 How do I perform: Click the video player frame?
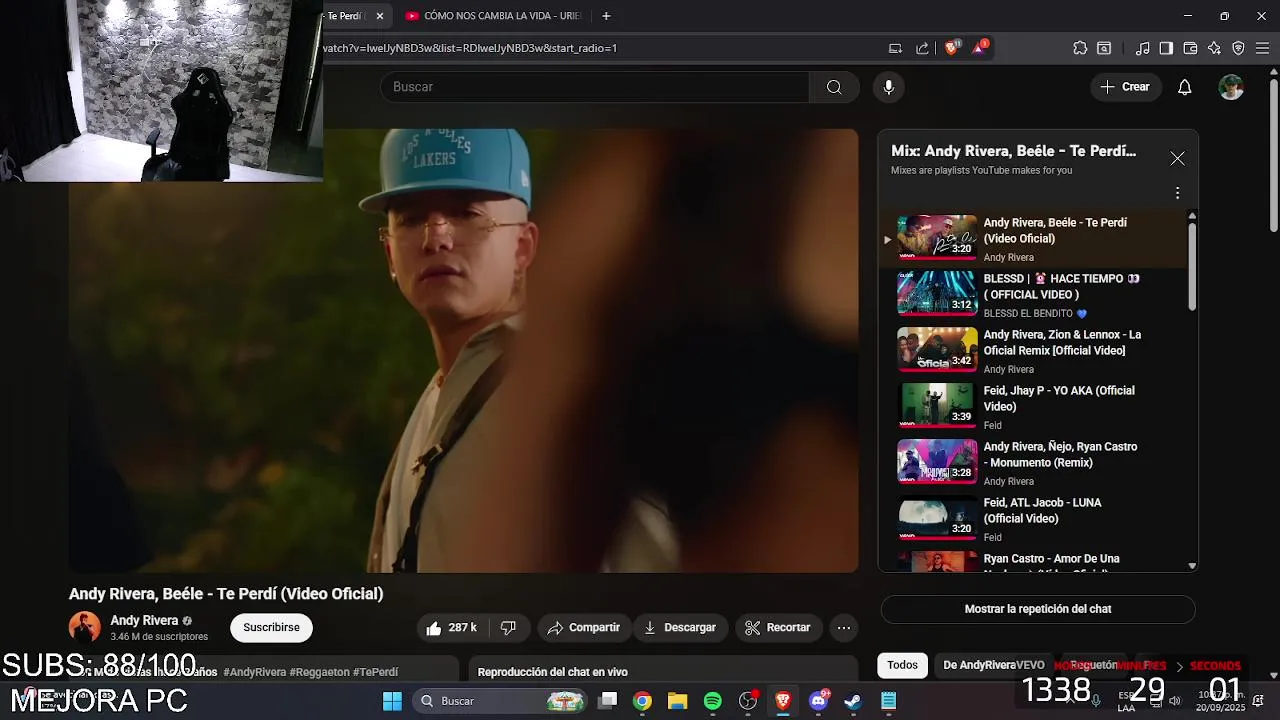click(463, 350)
